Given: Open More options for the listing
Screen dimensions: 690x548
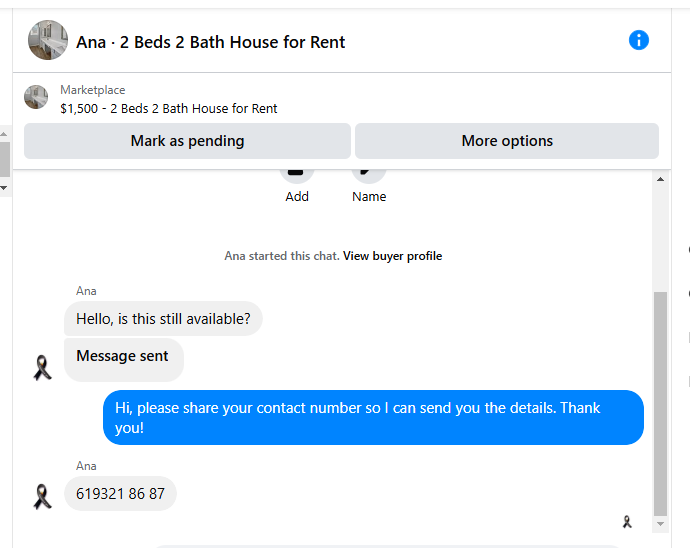Looking at the screenshot, I should 507,141.
